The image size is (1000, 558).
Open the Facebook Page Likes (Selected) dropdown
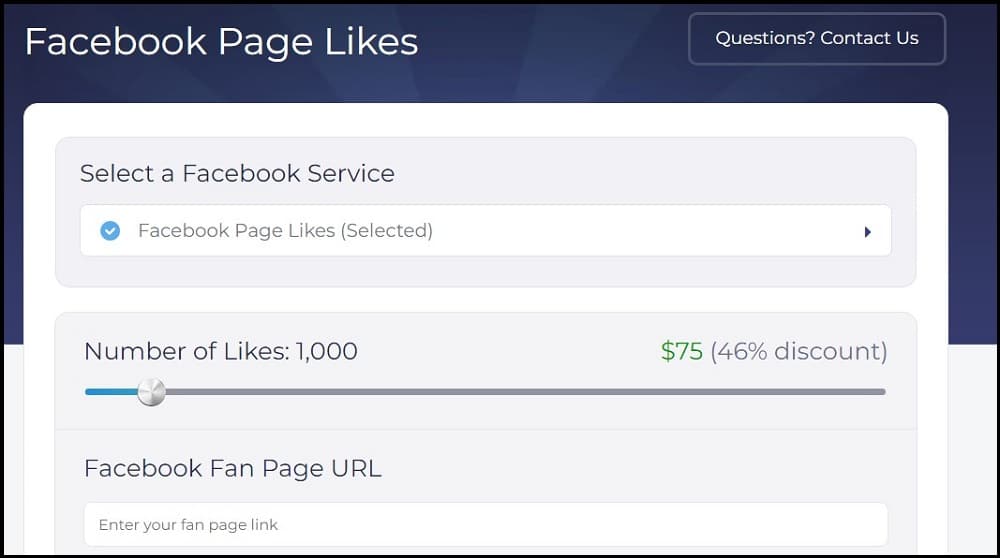[x=485, y=230]
